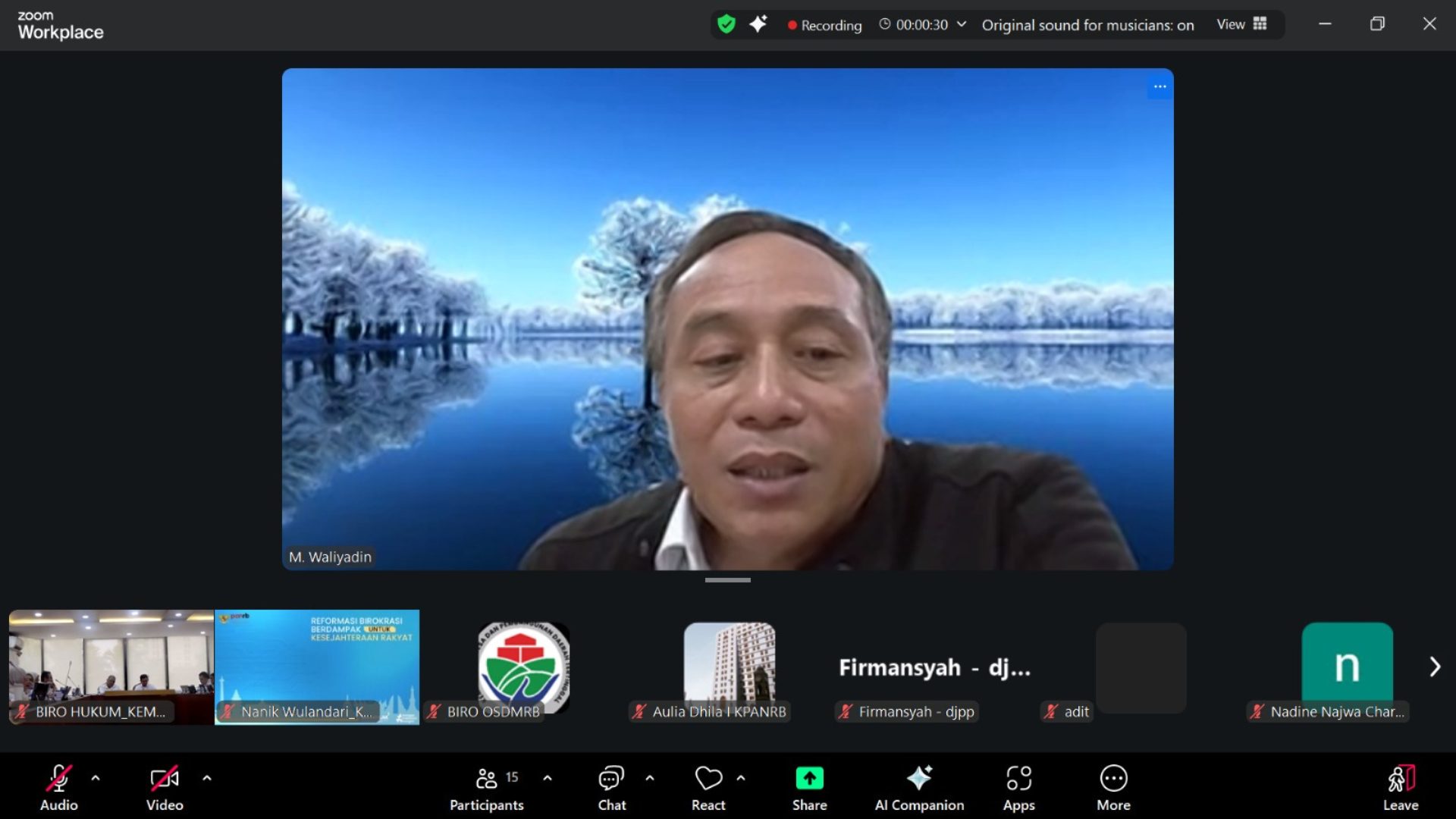Expand the meeting timer dropdown chevron
Screen dimensions: 1456x819
(962, 24)
